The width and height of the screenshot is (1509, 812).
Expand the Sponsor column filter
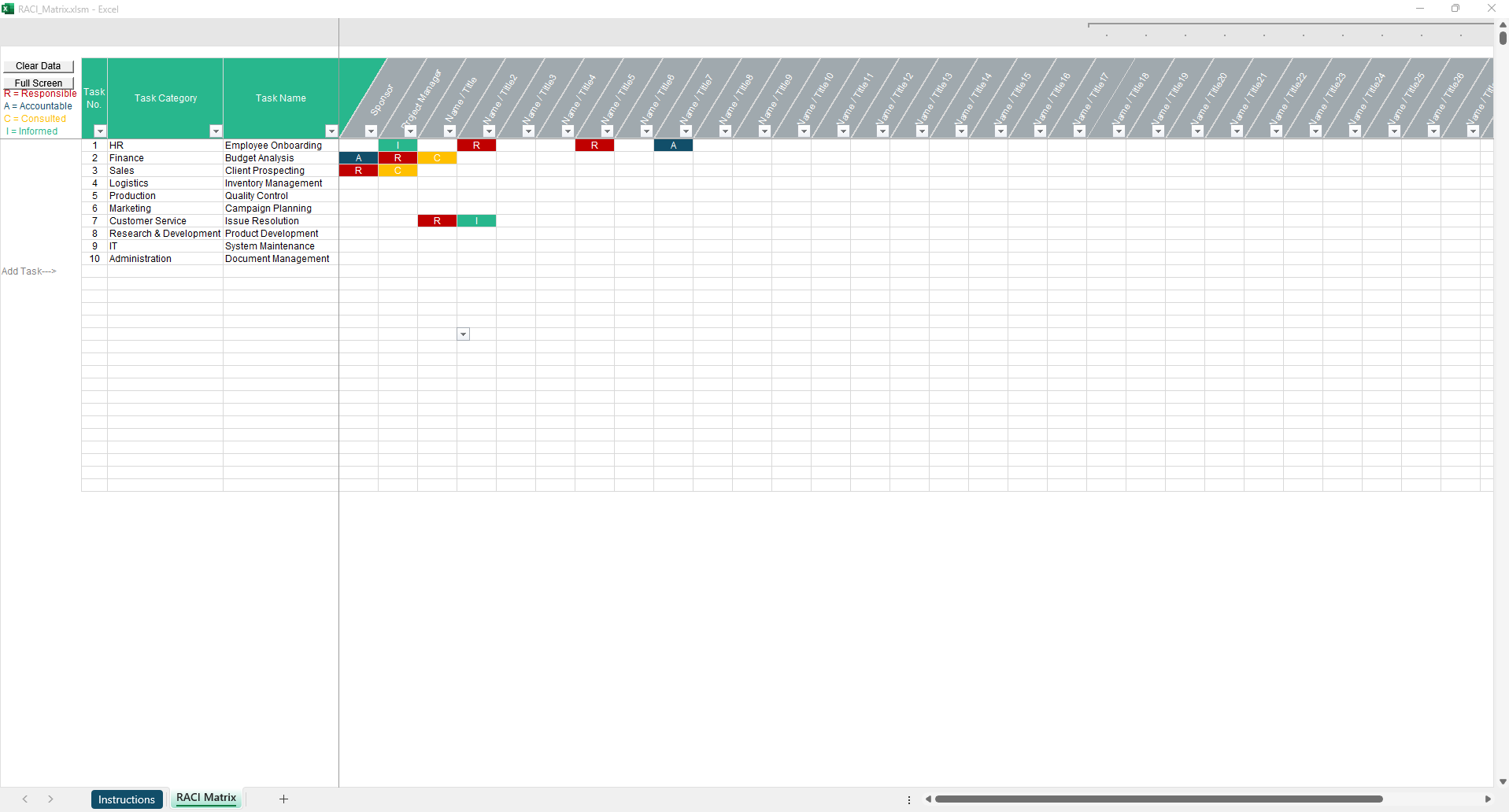(371, 131)
